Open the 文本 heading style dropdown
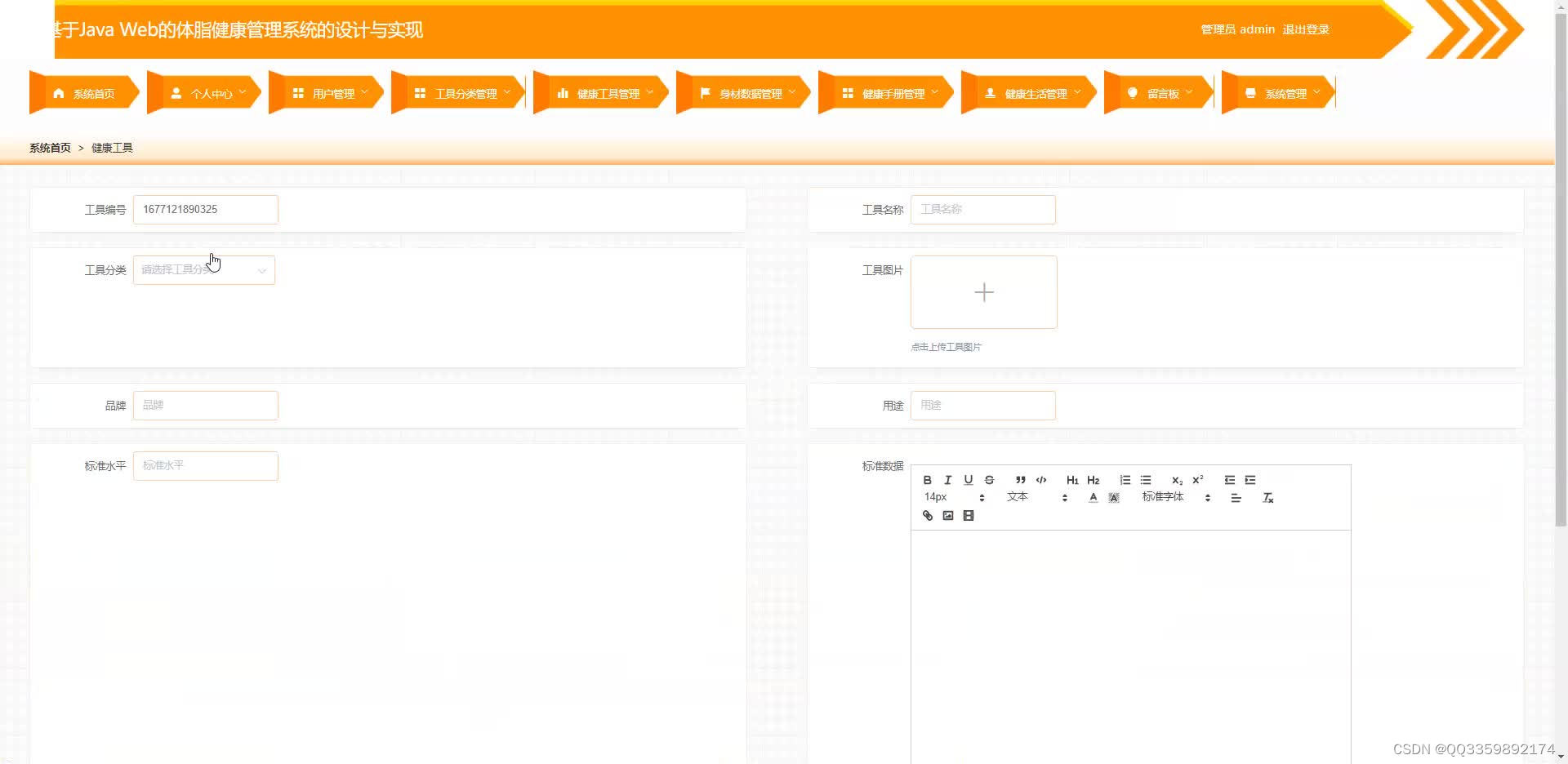The image size is (1568, 764). point(1037,497)
